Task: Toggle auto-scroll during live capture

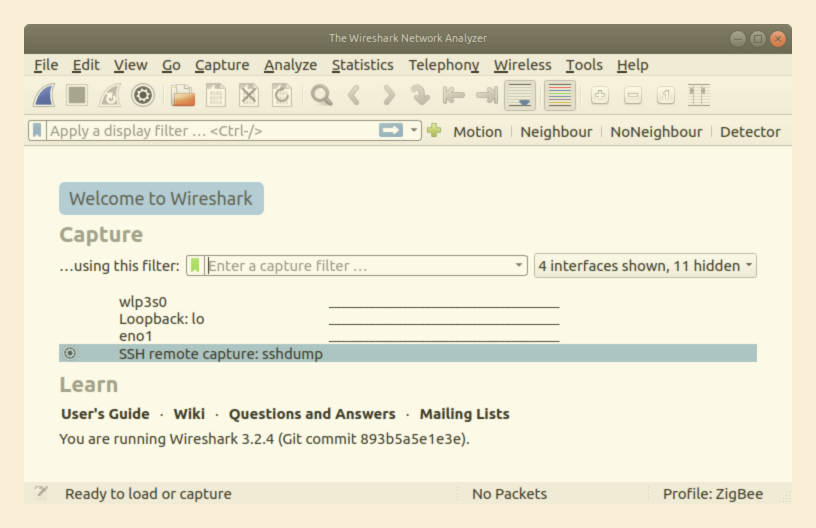Action: [520, 96]
